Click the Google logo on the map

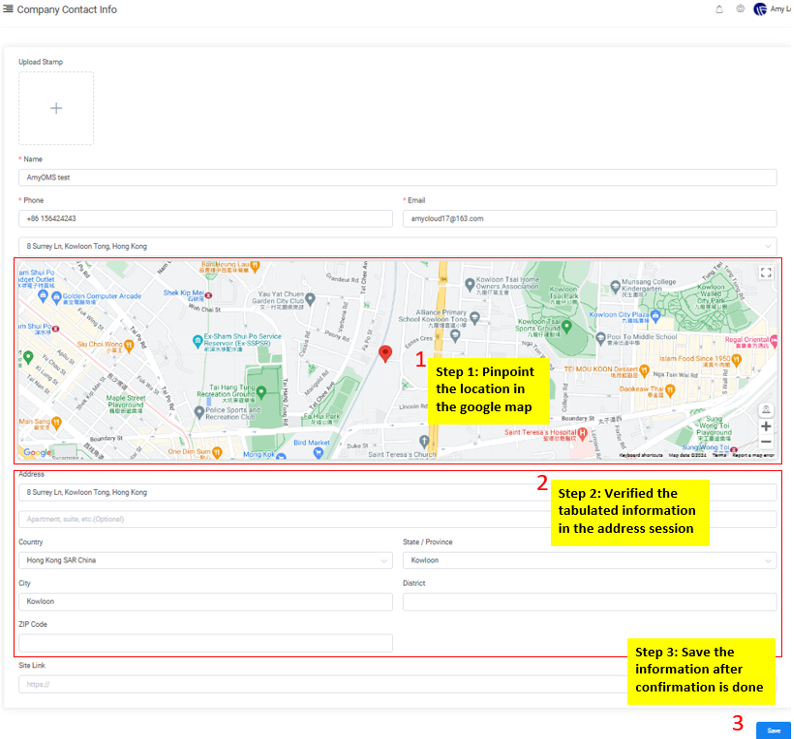pos(37,452)
